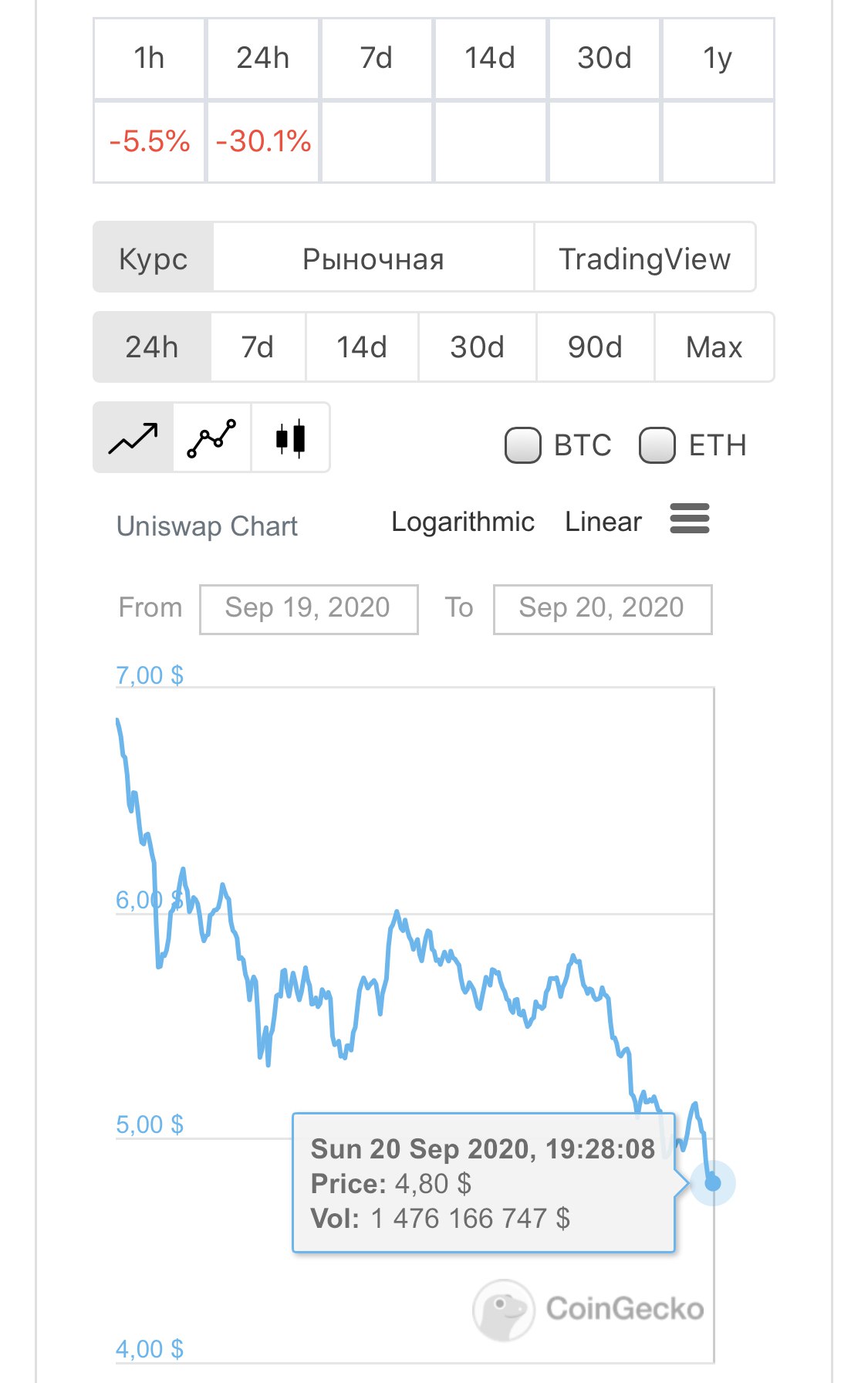Switch chart scale to Logarithmic
Image resolution: width=868 pixels, height=1383 pixels.
pyautogui.click(x=463, y=522)
